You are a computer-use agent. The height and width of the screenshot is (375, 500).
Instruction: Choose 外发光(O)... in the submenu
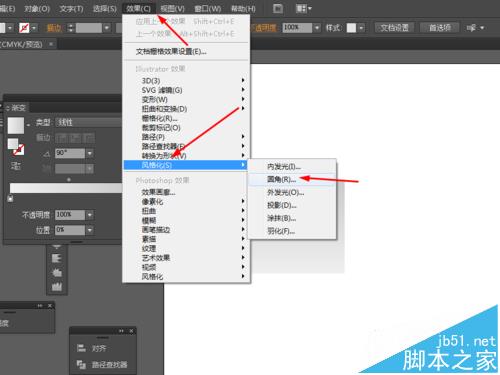tap(292, 192)
